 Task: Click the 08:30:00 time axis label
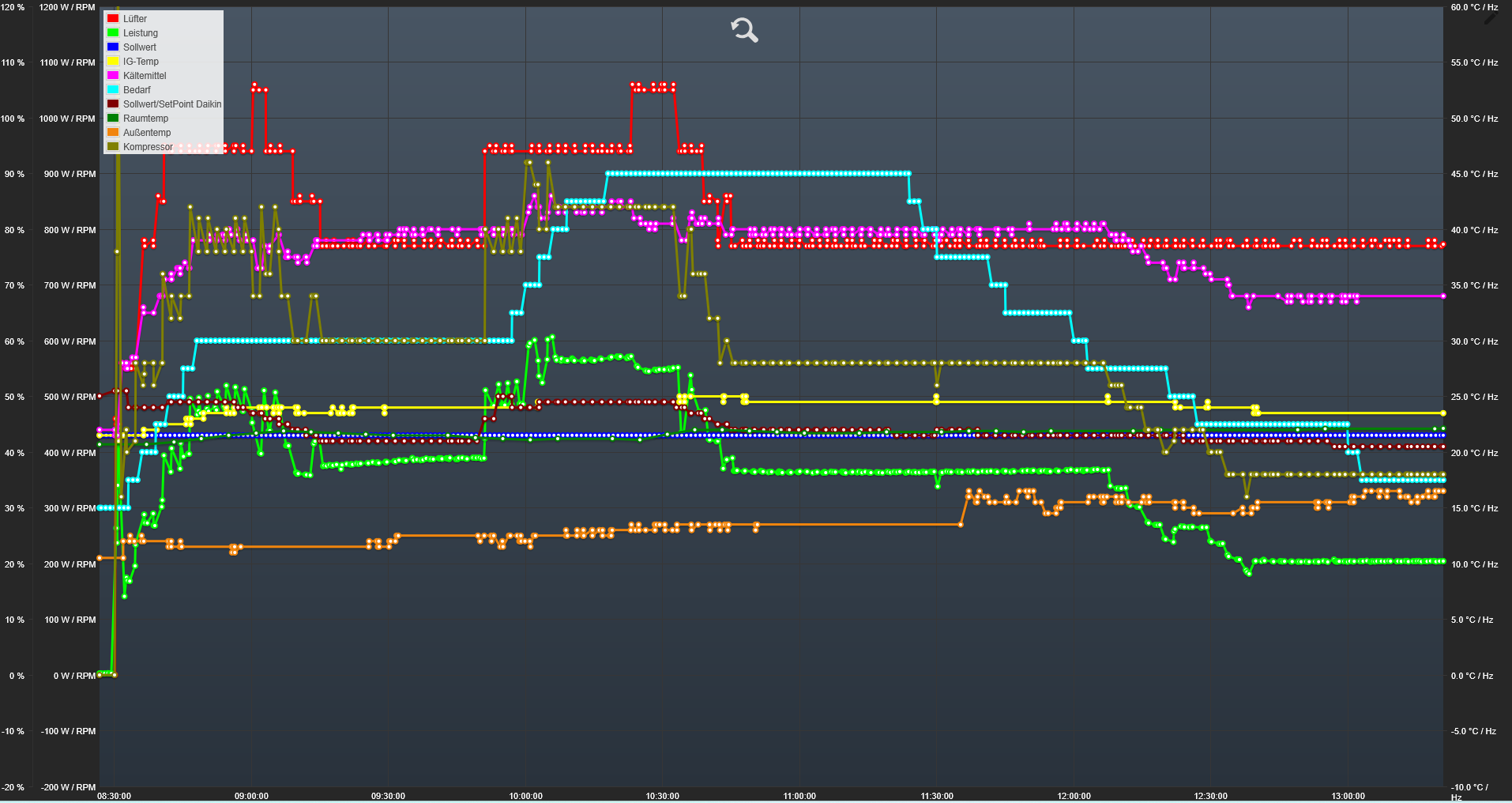click(115, 796)
